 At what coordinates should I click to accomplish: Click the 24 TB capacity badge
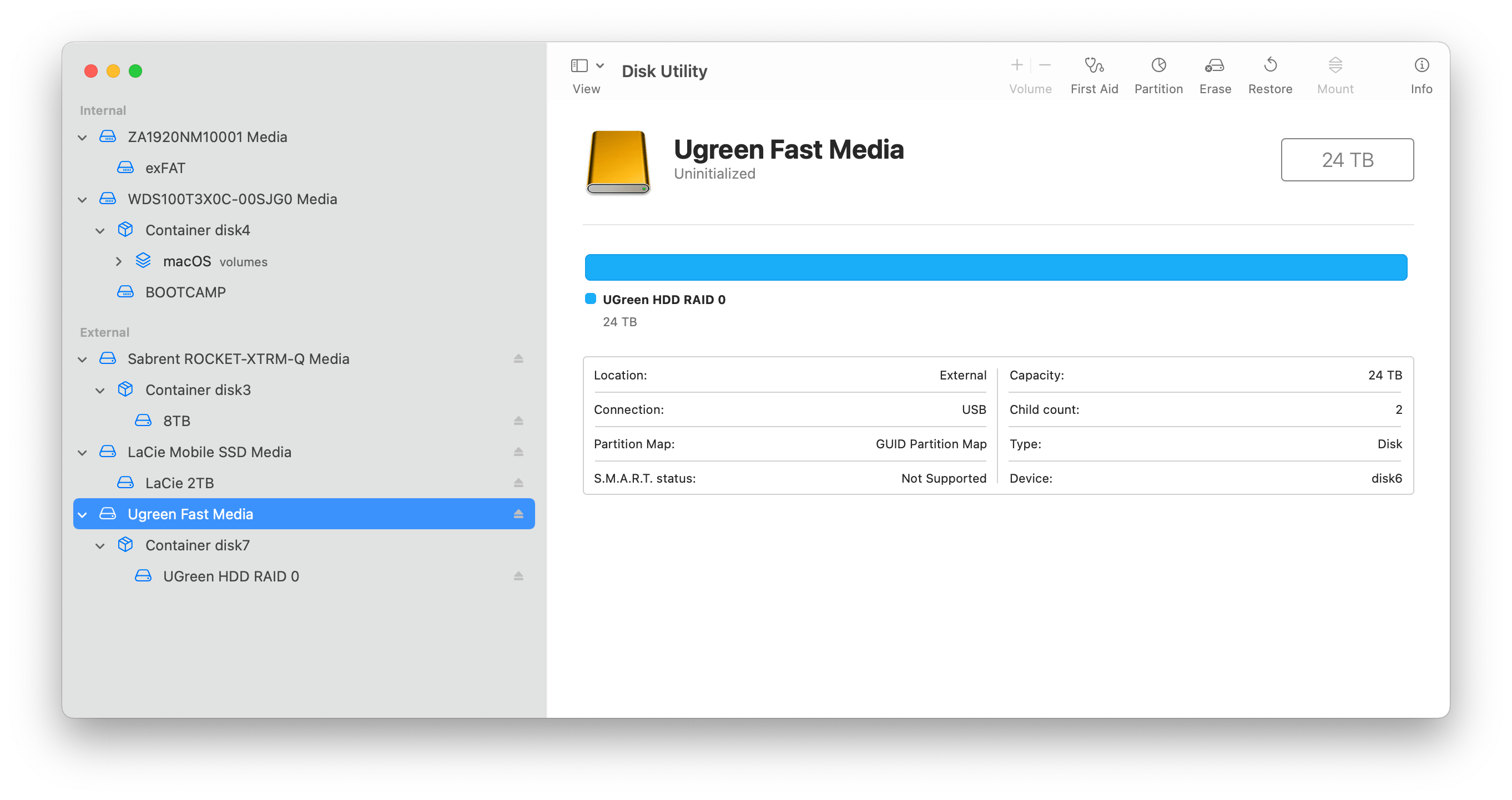click(x=1347, y=160)
